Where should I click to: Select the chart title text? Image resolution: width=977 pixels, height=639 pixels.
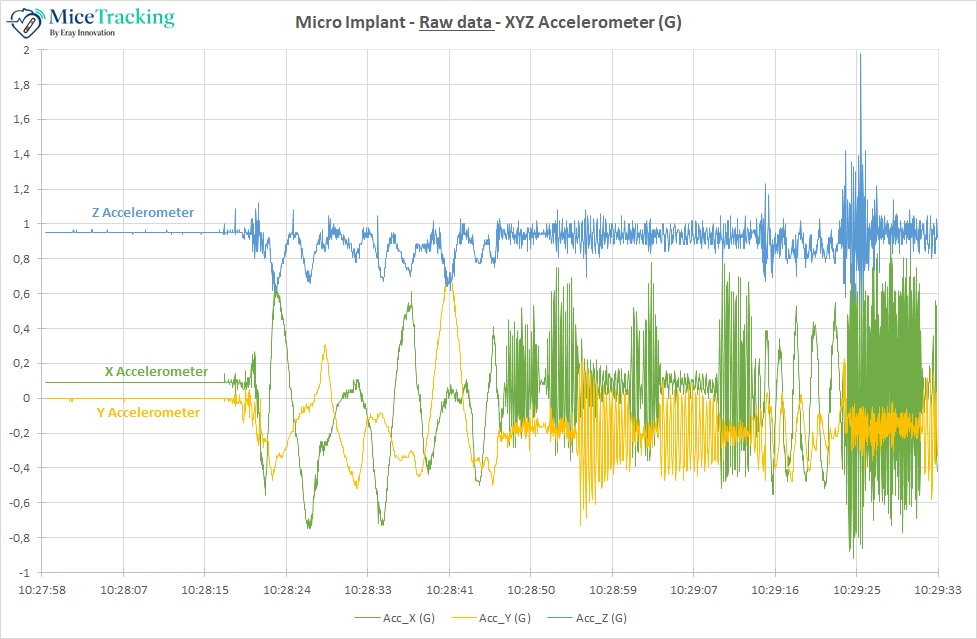coord(488,22)
